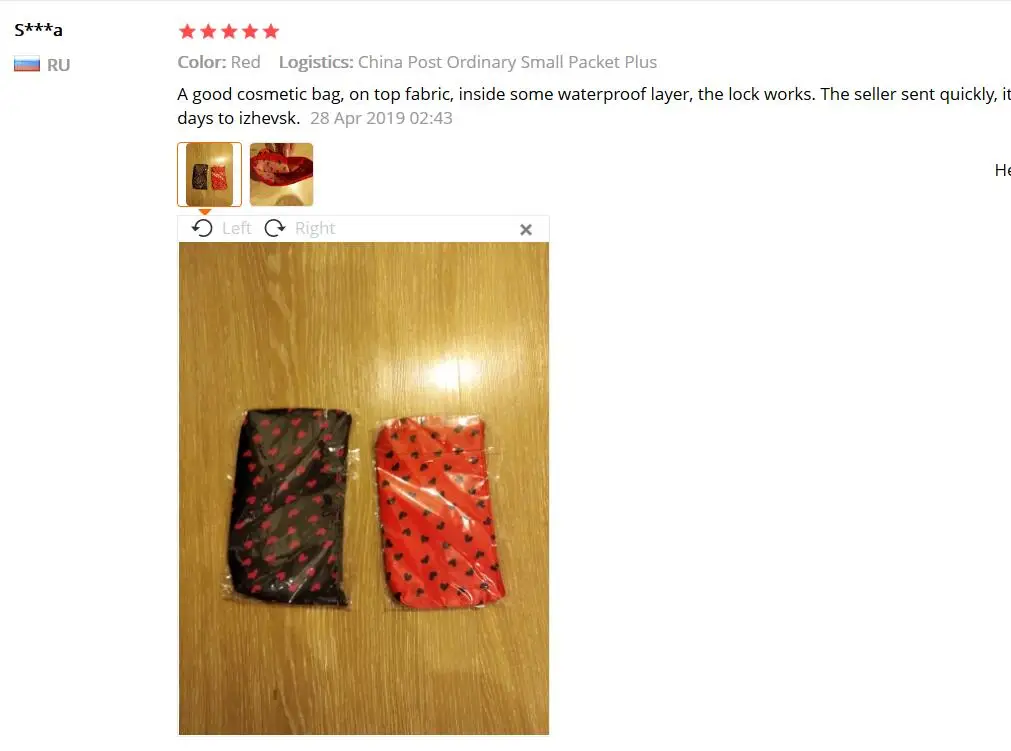Click the first rating star

coord(188,31)
